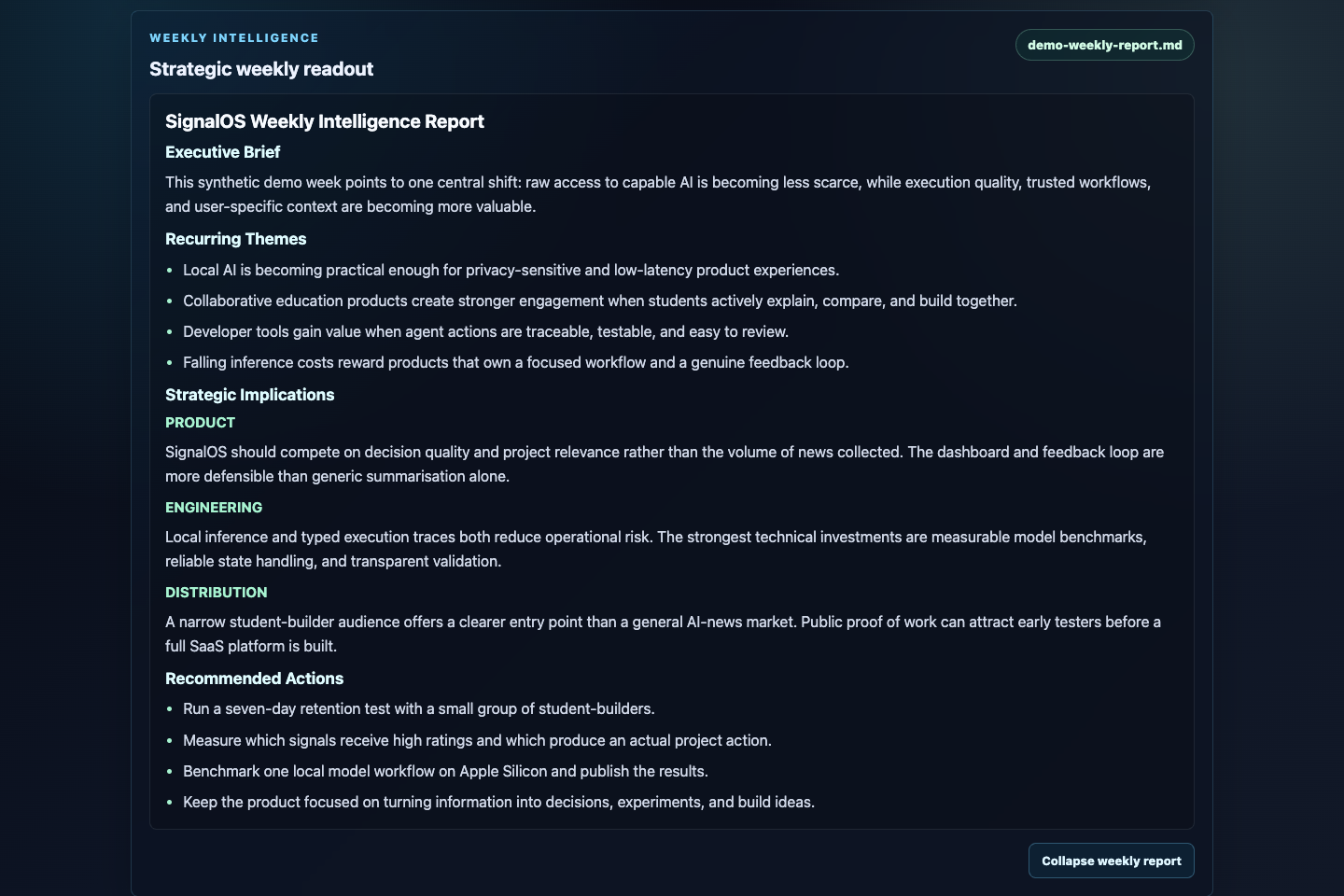Click the executive brief summary paragraph
This screenshot has width=1344, height=896.
tap(658, 194)
